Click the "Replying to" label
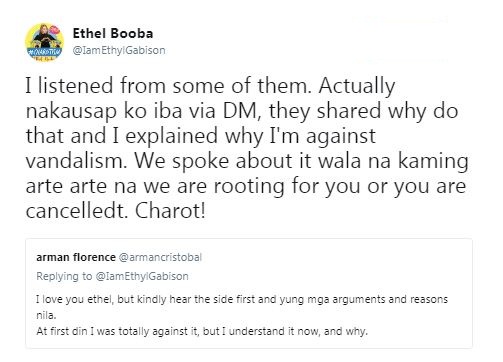 (64, 276)
